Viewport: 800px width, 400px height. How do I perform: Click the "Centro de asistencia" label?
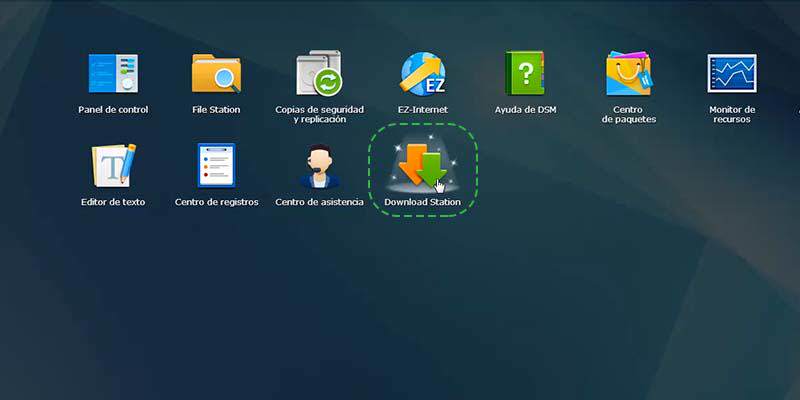pos(319,202)
